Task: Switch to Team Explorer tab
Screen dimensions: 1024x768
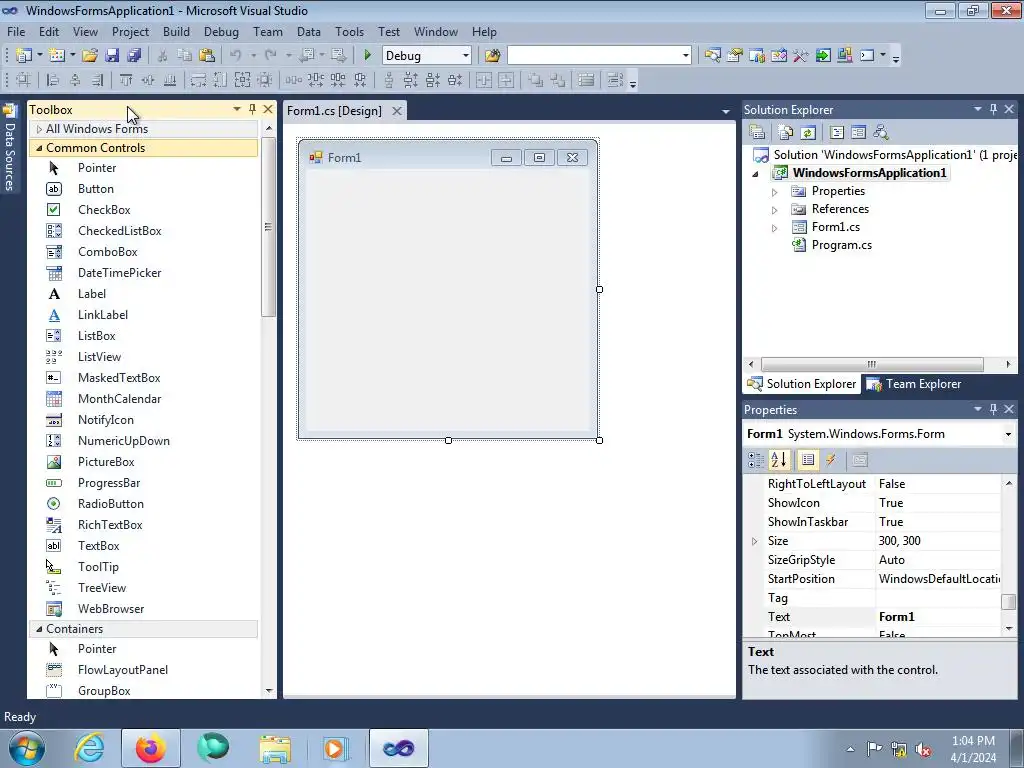Action: (x=914, y=384)
